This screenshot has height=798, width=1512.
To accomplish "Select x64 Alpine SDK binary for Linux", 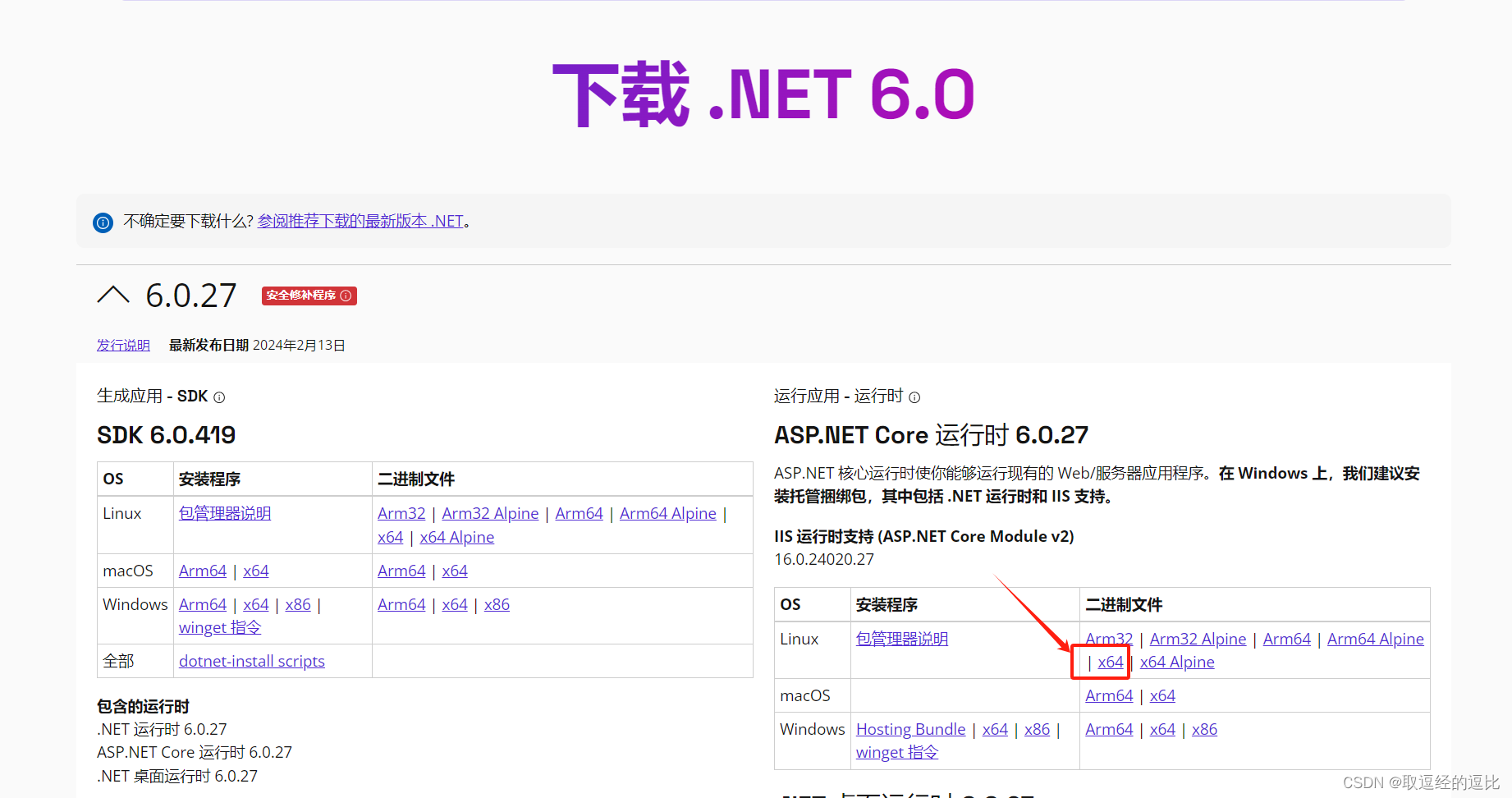I will pyautogui.click(x=456, y=537).
